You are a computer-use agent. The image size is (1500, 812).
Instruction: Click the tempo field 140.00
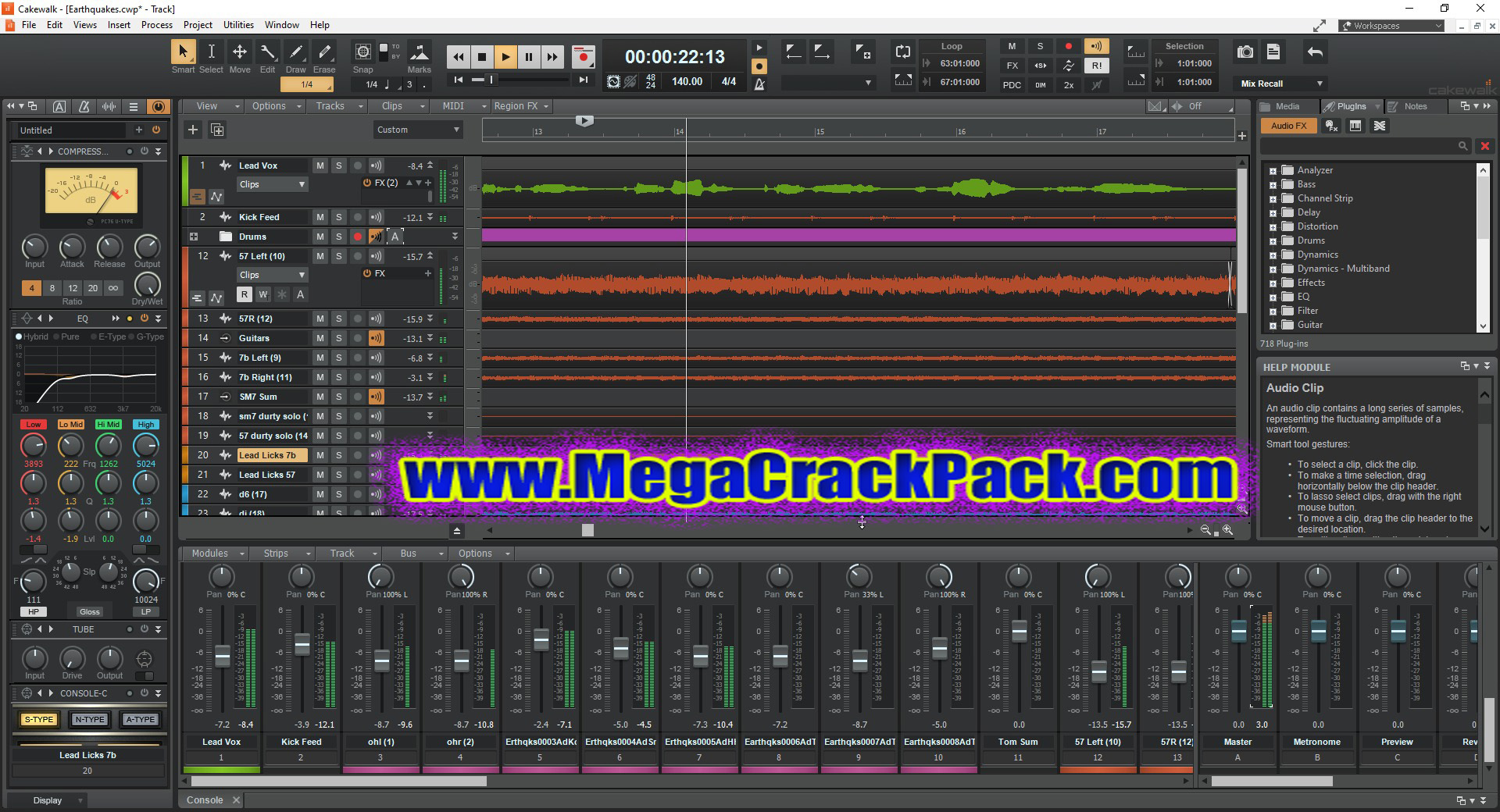pos(687,81)
